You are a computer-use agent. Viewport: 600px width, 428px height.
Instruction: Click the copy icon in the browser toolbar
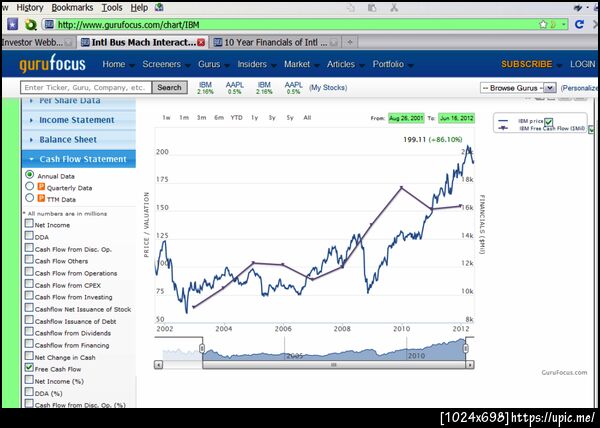(350, 7)
